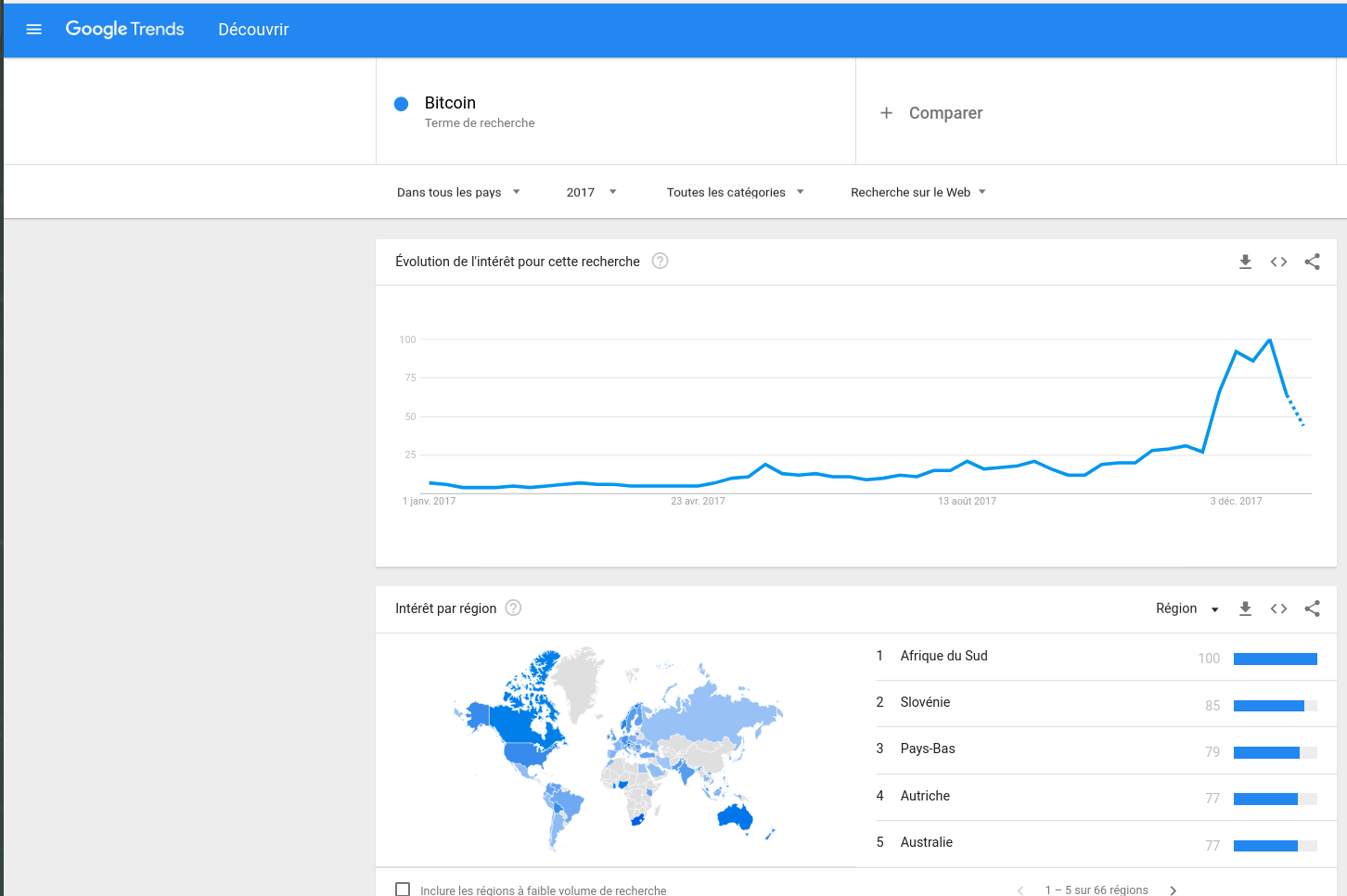The height and width of the screenshot is (896, 1347).
Task: Get embed code for the region panel
Action: tap(1278, 608)
